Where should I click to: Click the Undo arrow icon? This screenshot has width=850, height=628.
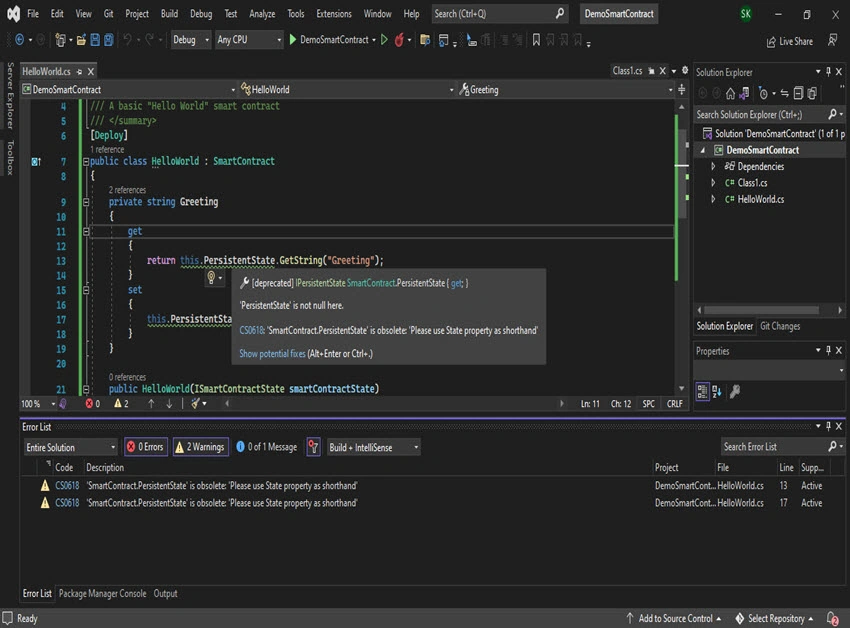tap(127, 40)
